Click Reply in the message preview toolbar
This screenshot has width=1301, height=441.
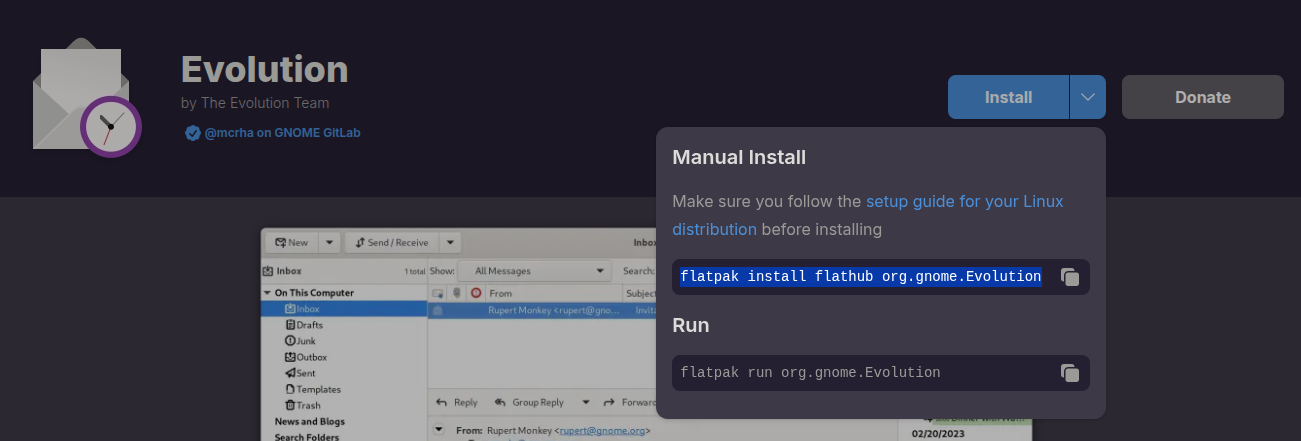pos(457,402)
